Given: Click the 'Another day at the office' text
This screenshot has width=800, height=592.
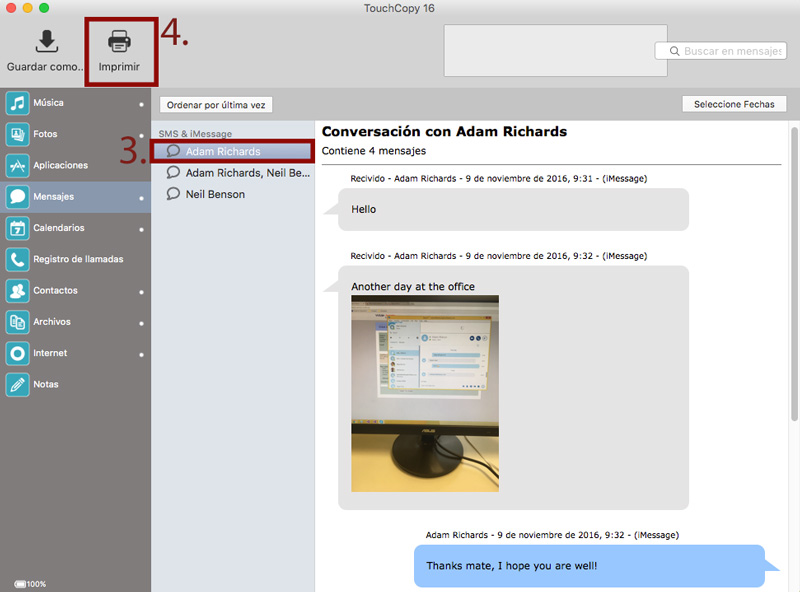Looking at the screenshot, I should [x=413, y=286].
